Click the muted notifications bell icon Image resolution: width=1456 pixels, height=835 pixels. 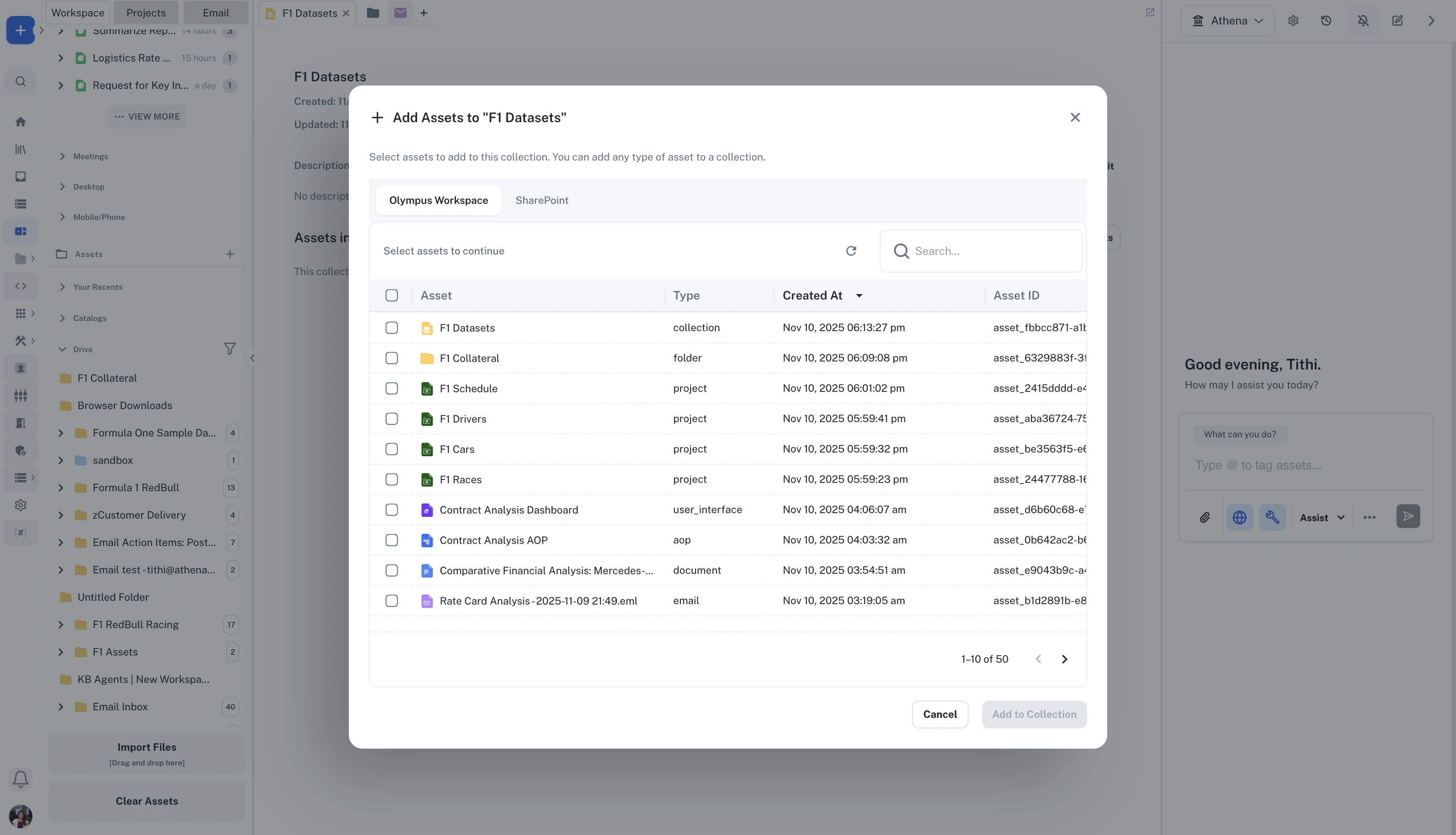pos(1363,21)
